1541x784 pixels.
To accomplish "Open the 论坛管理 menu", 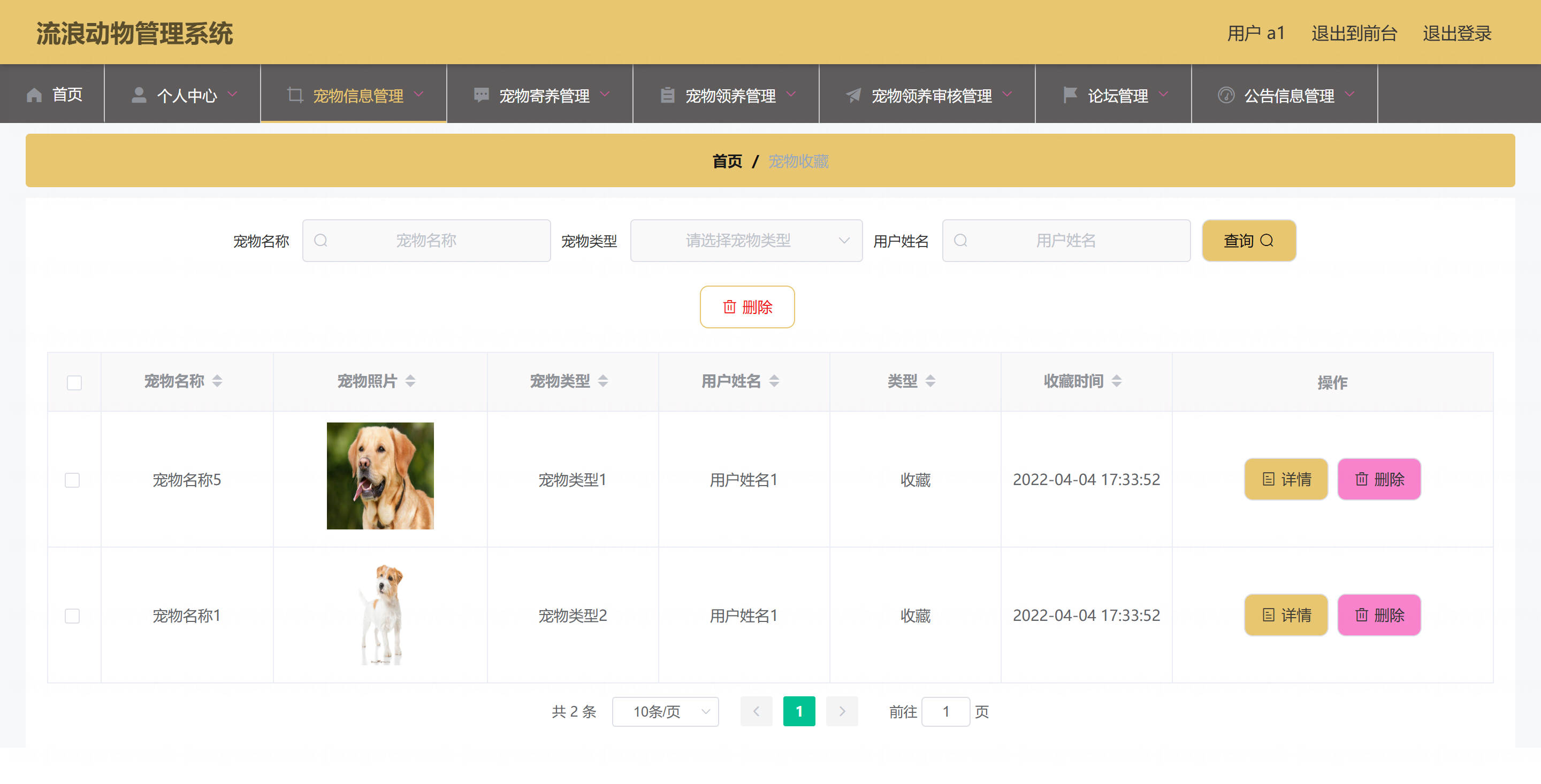I will pyautogui.click(x=1113, y=94).
